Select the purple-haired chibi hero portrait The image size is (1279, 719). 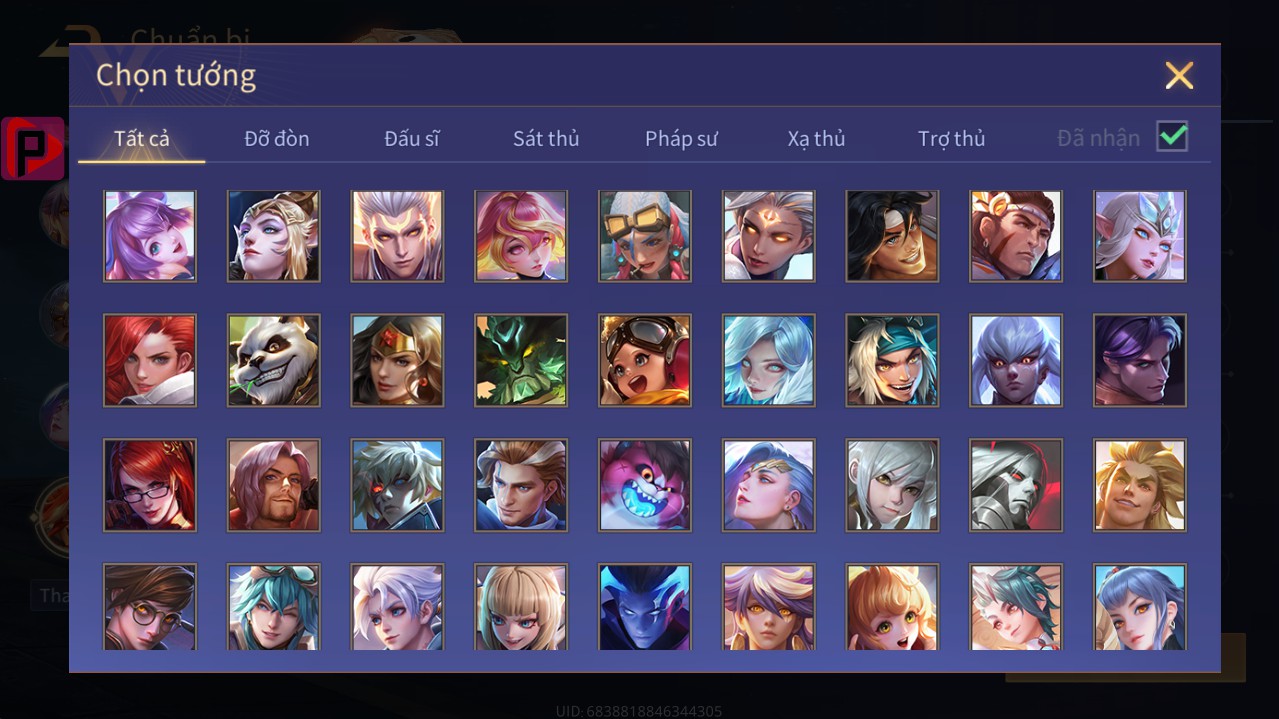point(150,236)
